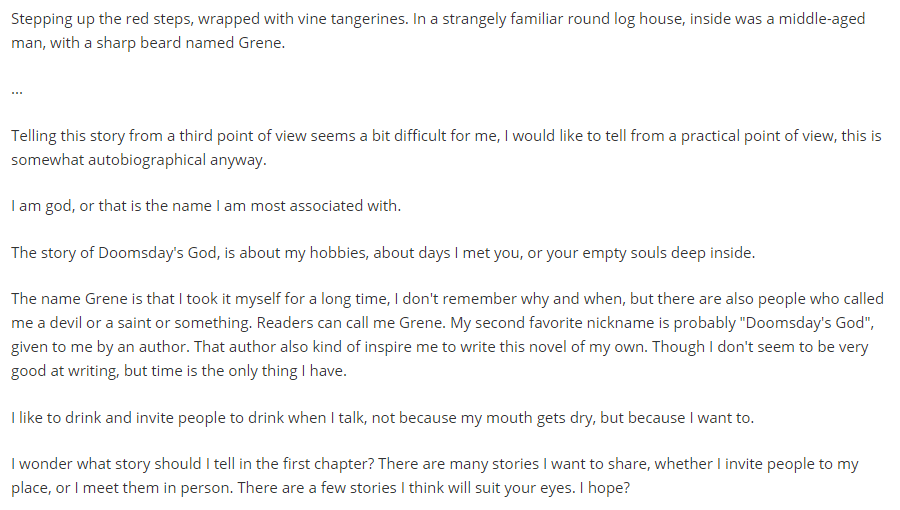This screenshot has height=510, width=900.
Task: Click the sentence starting "I like to drink"
Action: pos(382,417)
